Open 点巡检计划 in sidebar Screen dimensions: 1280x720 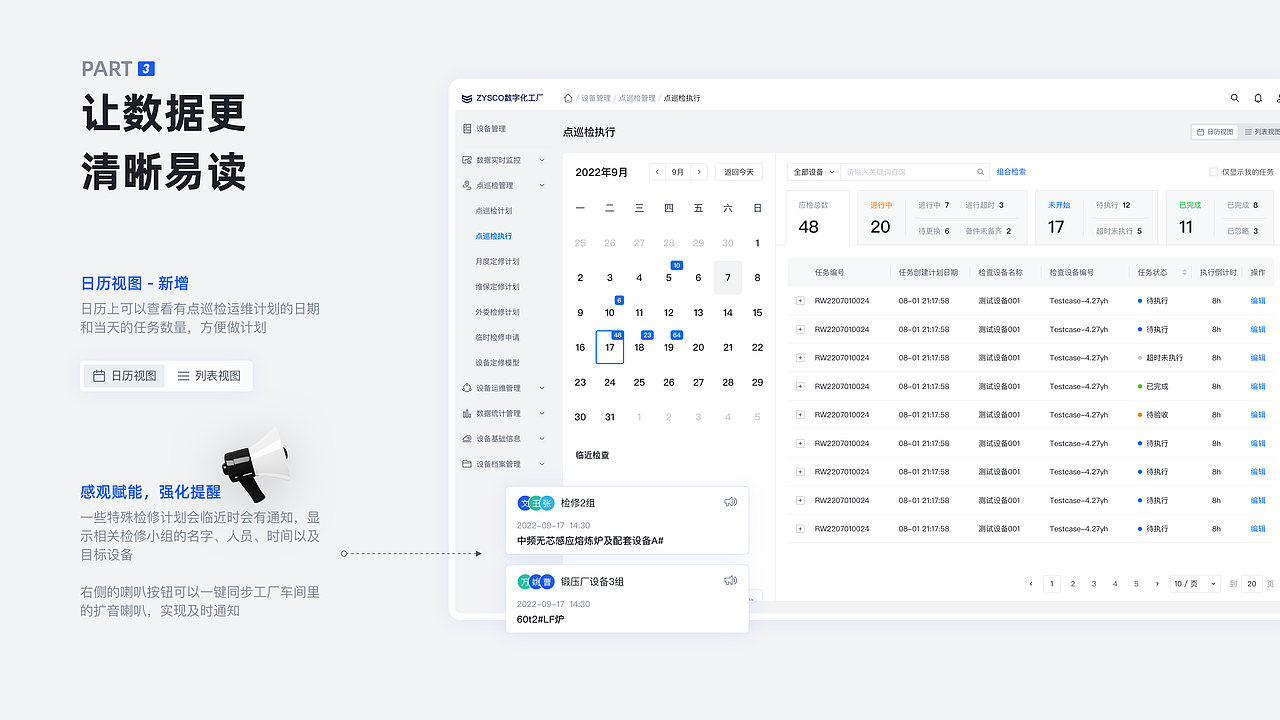494,211
